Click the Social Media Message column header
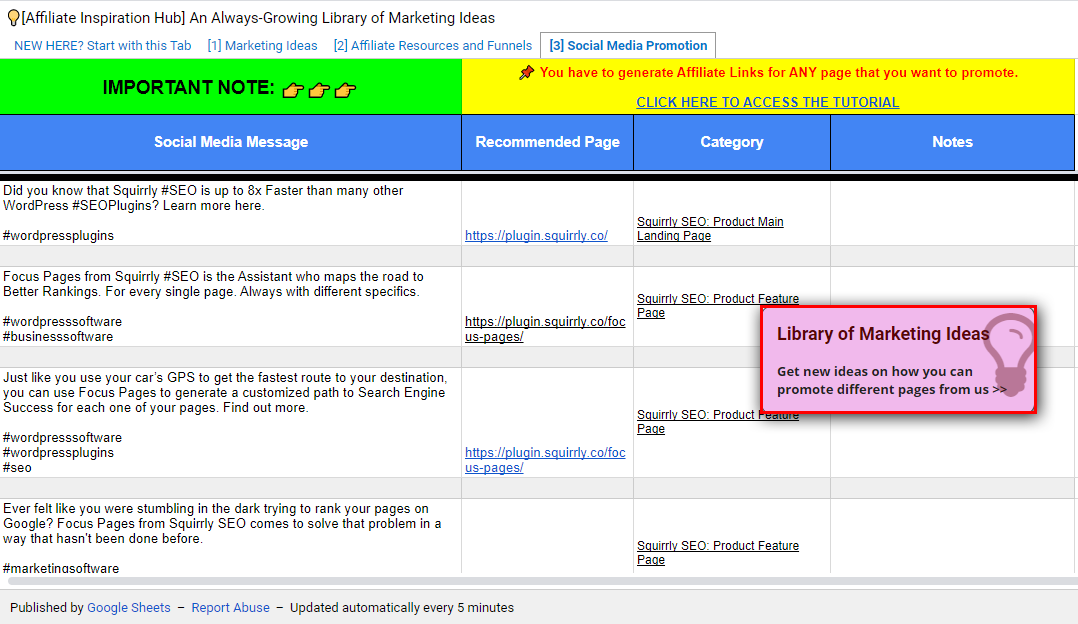Screen dimensions: 1078x624 pos(230,142)
